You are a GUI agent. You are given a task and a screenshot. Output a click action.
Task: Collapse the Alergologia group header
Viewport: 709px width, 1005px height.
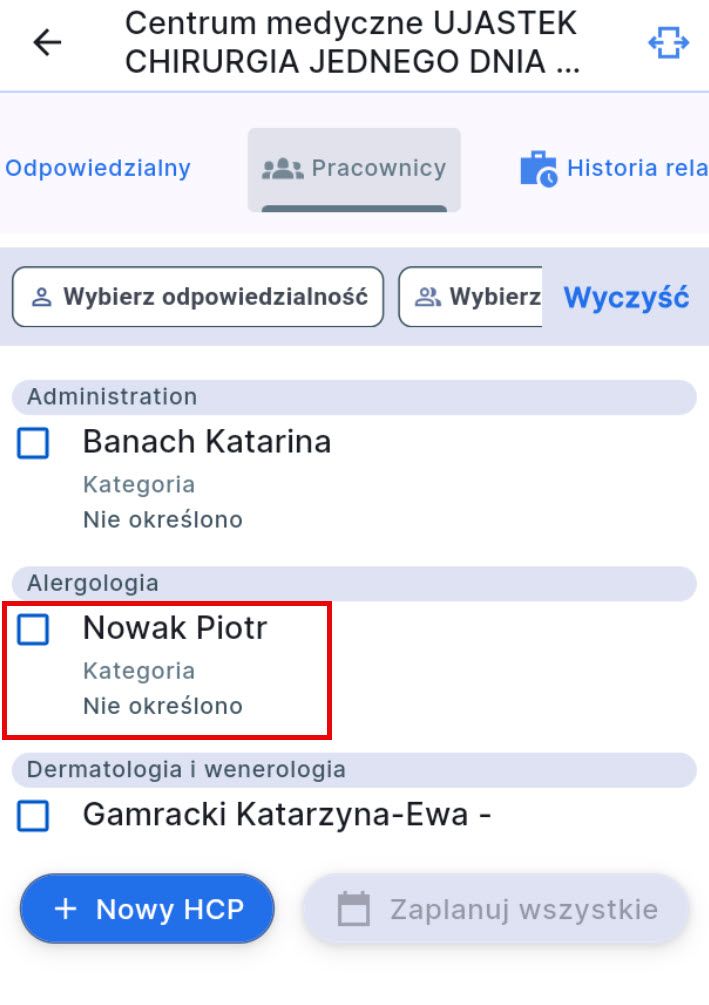coord(354,583)
